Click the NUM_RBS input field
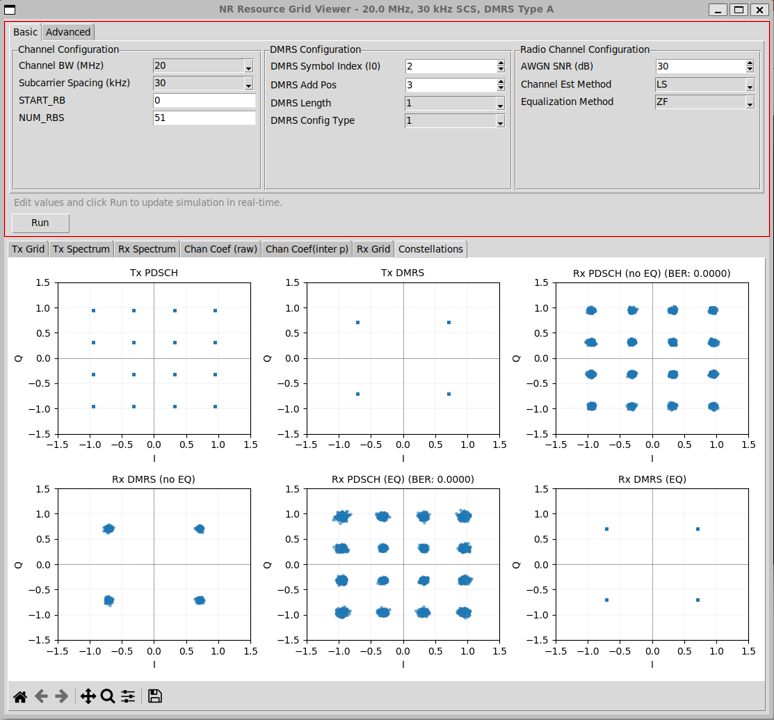Screen dimensions: 774x720 click(x=204, y=118)
